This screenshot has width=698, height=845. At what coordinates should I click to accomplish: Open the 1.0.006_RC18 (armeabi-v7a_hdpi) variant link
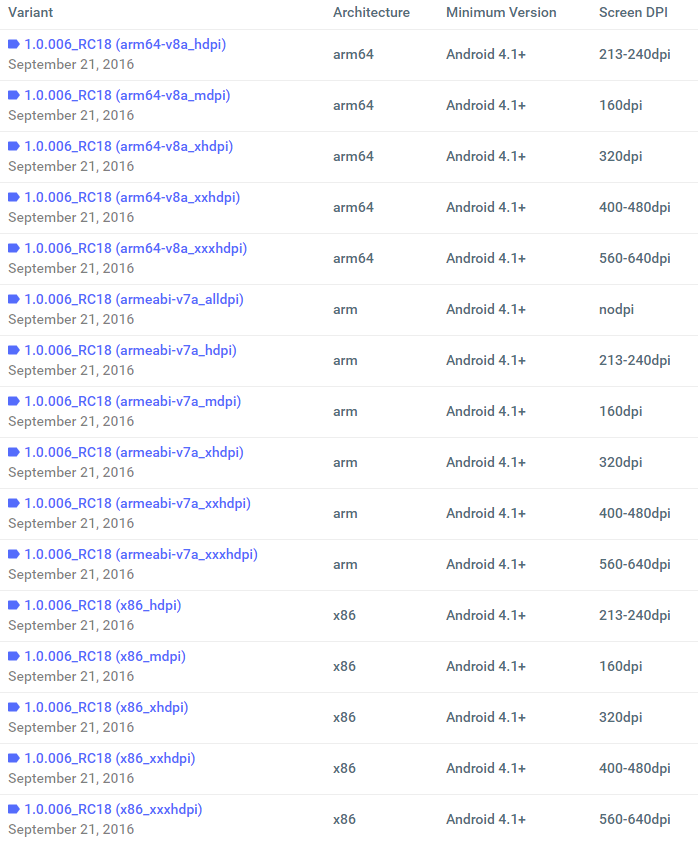[x=130, y=351]
